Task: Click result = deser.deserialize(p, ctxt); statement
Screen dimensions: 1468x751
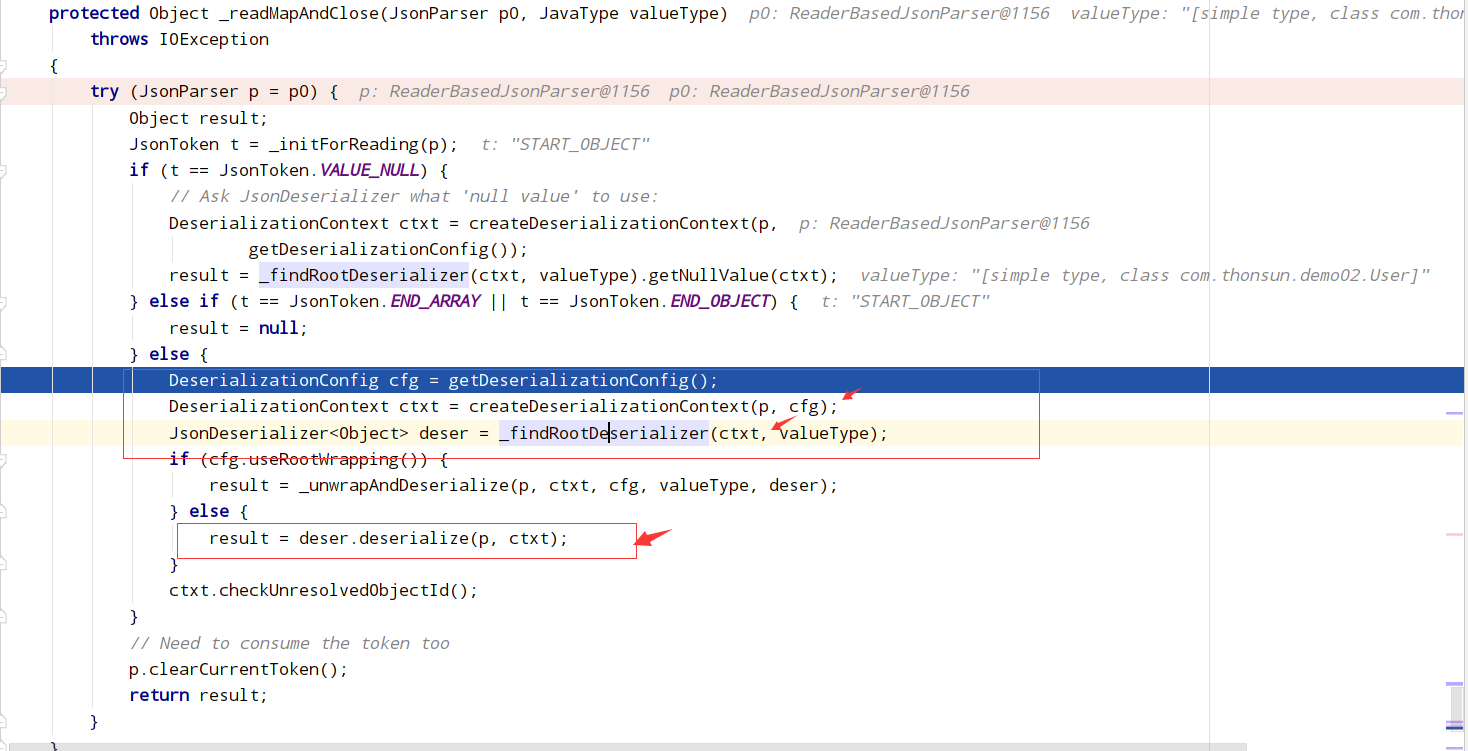Action: coord(388,538)
